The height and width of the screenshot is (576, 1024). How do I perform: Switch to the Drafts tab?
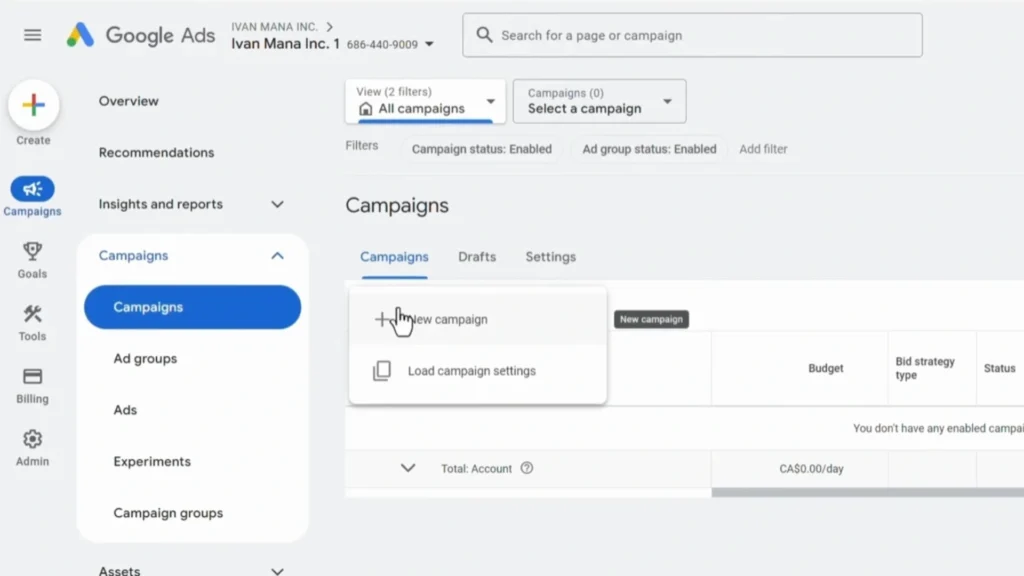click(477, 257)
